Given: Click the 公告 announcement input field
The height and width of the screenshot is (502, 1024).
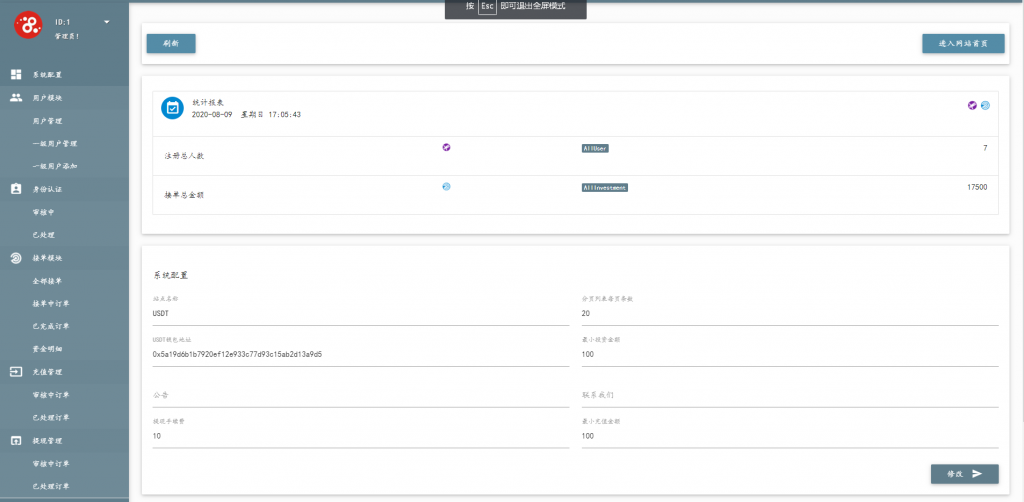Looking at the screenshot, I should click(x=360, y=396).
